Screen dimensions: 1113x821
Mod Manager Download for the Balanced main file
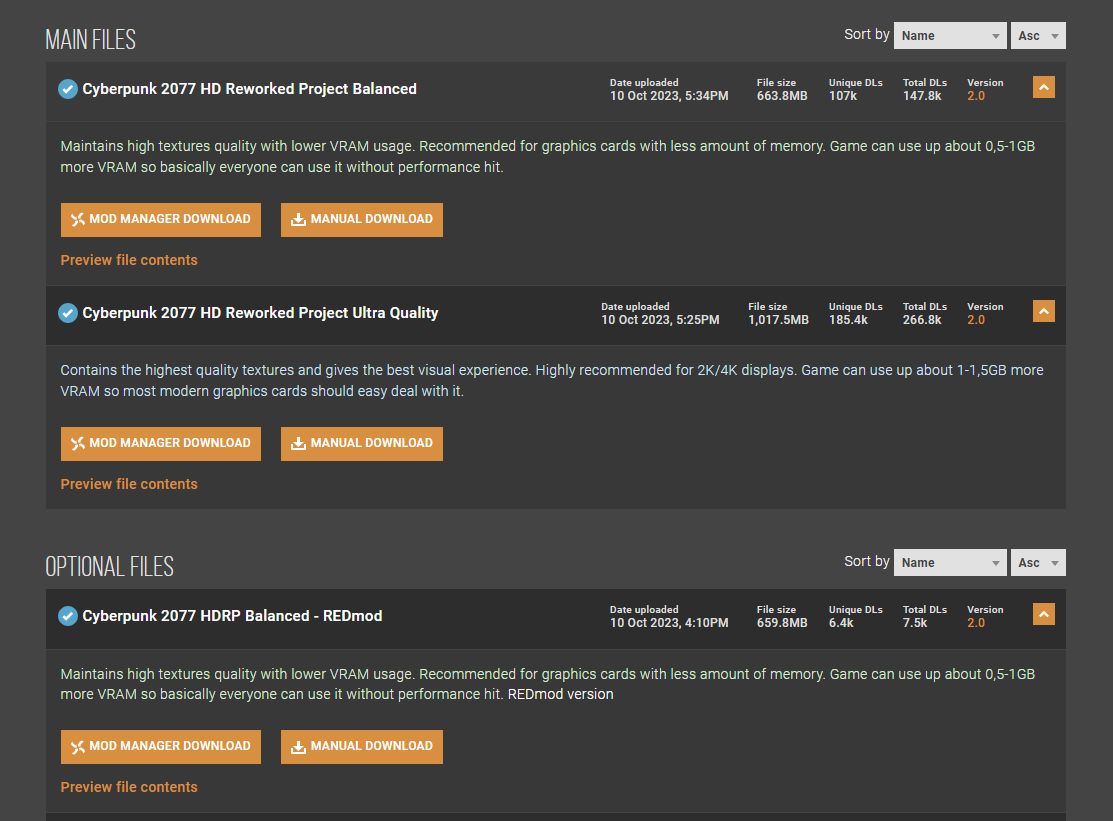click(x=161, y=220)
